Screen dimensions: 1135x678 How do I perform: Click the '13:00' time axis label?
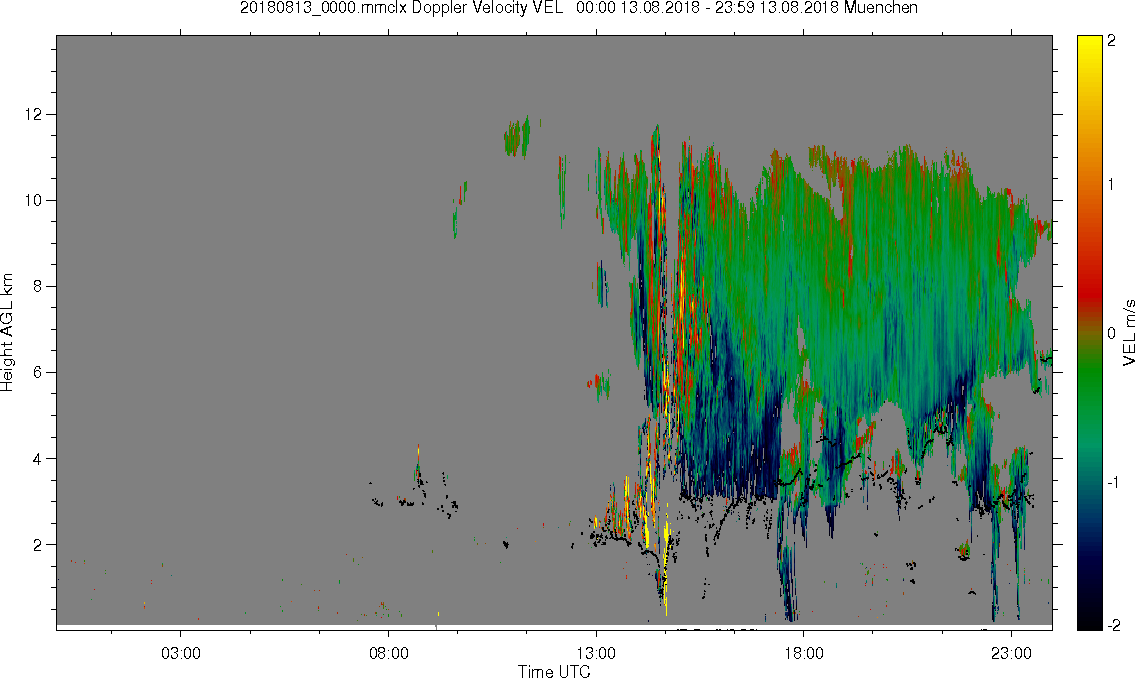coord(596,654)
